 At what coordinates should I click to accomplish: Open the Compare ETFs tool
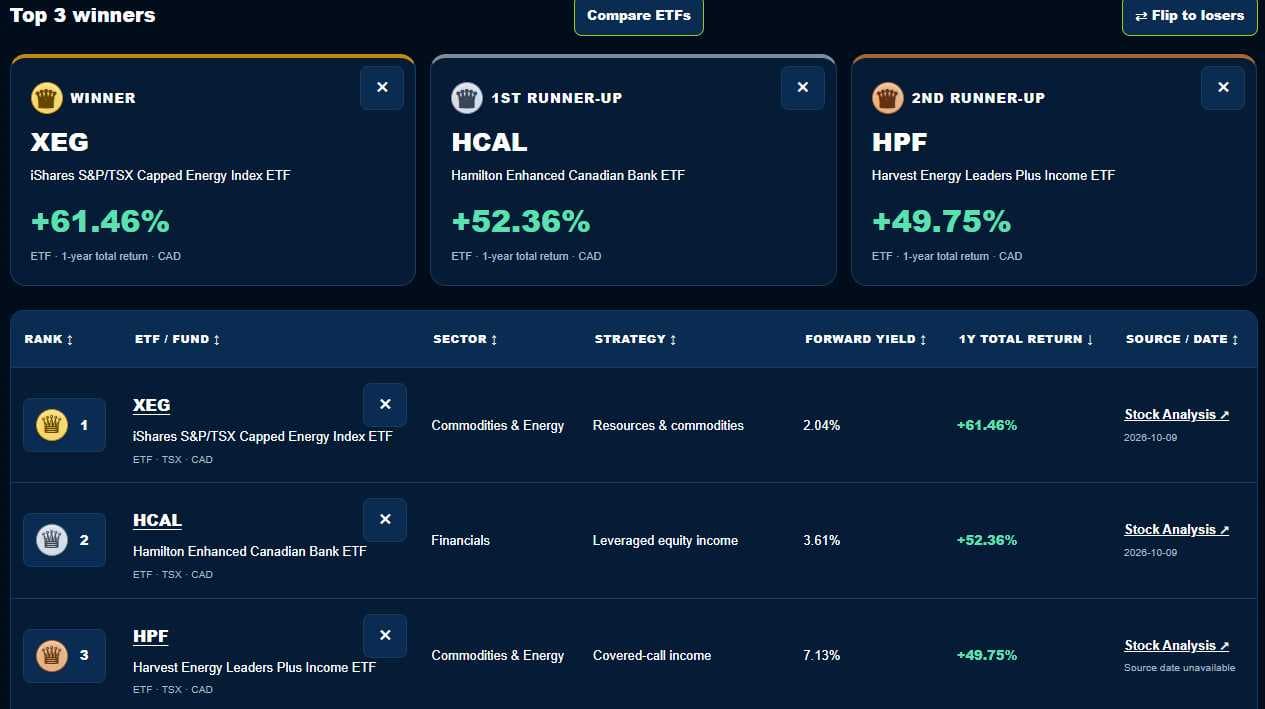pyautogui.click(x=639, y=16)
